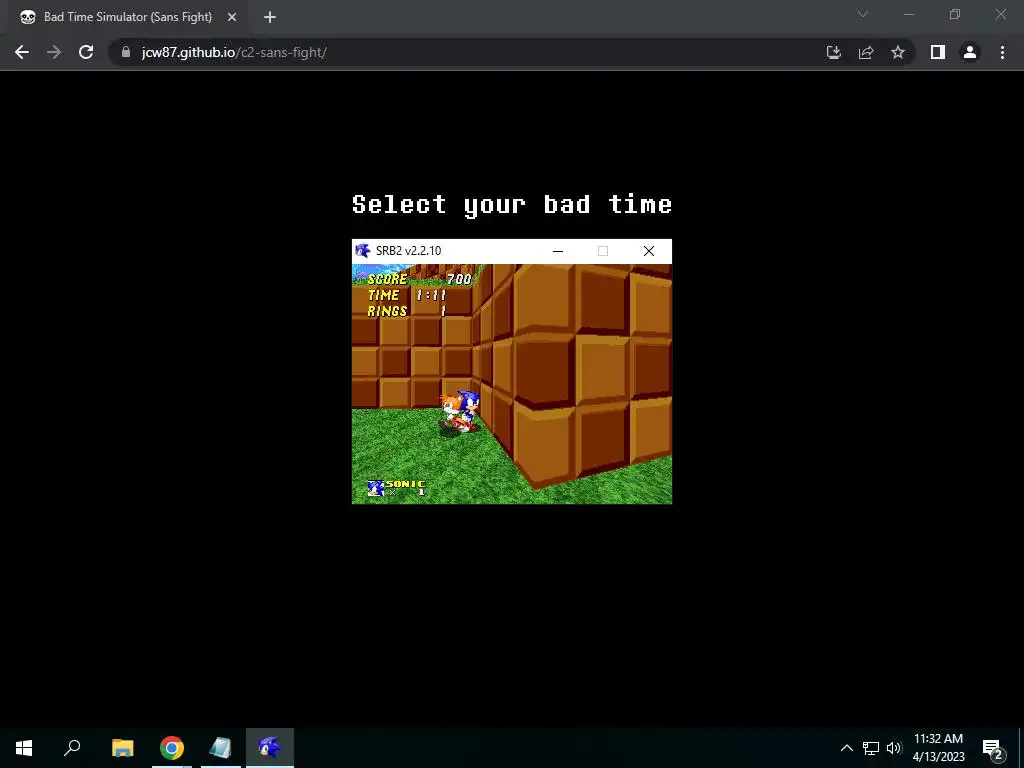The height and width of the screenshot is (768, 1024).
Task: Open File Explorer from the taskbar
Action: pos(122,748)
